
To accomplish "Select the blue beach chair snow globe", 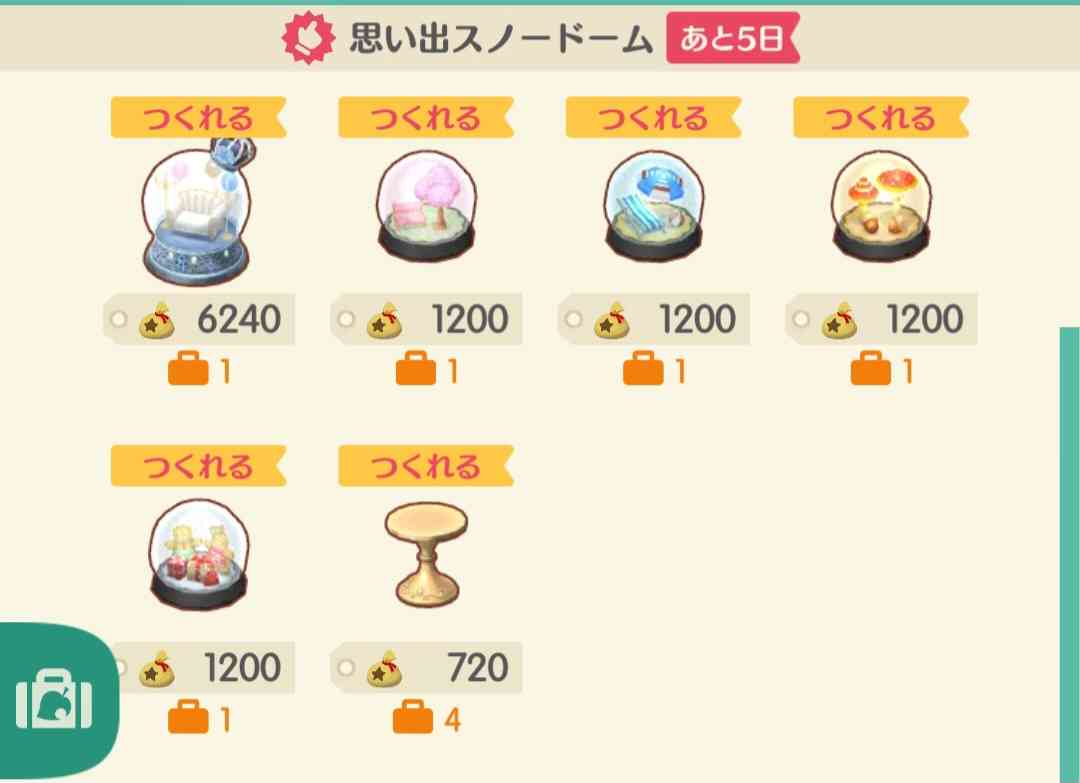I will (x=654, y=206).
